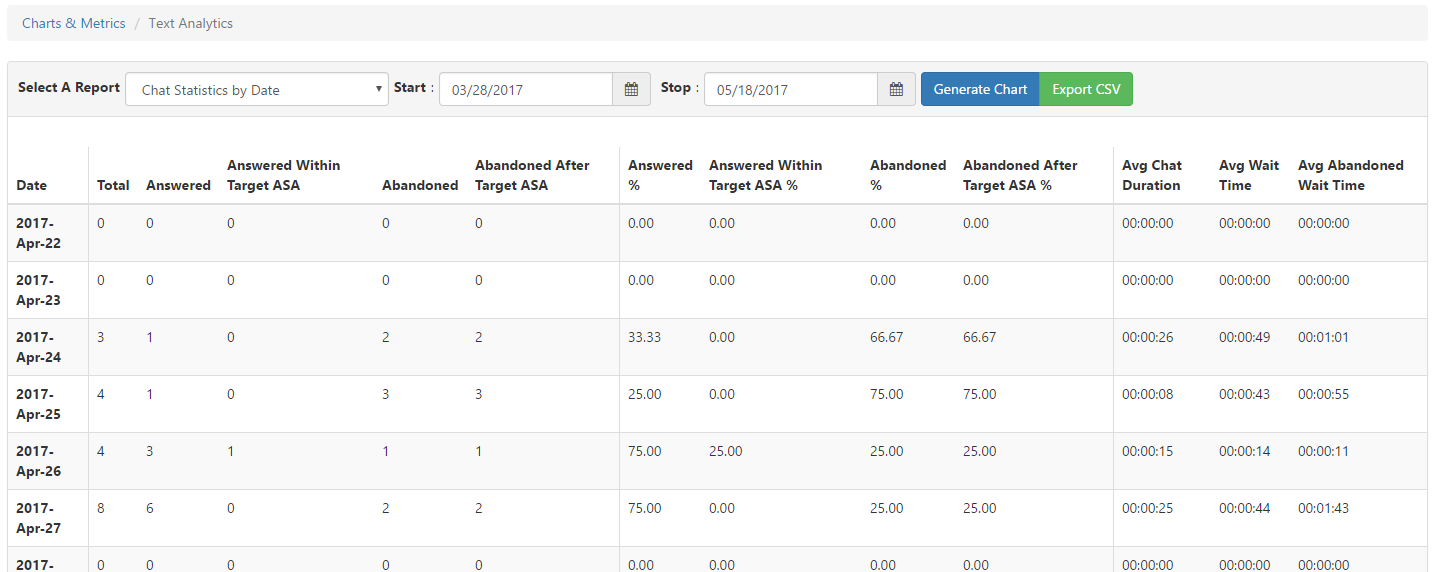The image size is (1437, 572).
Task: Open calendar picker for Stop date
Action: (896, 89)
